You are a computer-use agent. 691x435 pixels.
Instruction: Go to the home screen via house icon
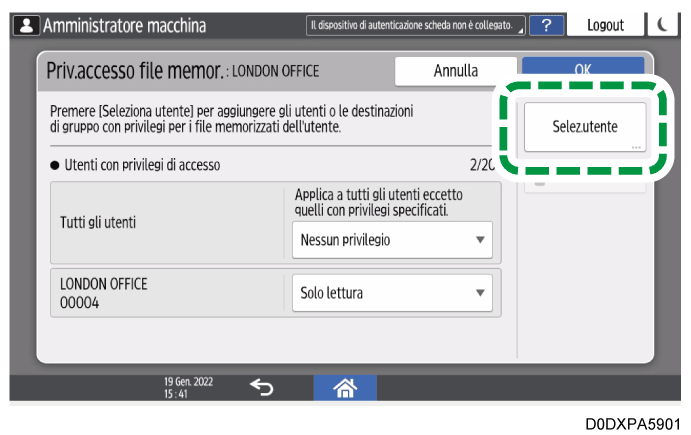[345, 388]
